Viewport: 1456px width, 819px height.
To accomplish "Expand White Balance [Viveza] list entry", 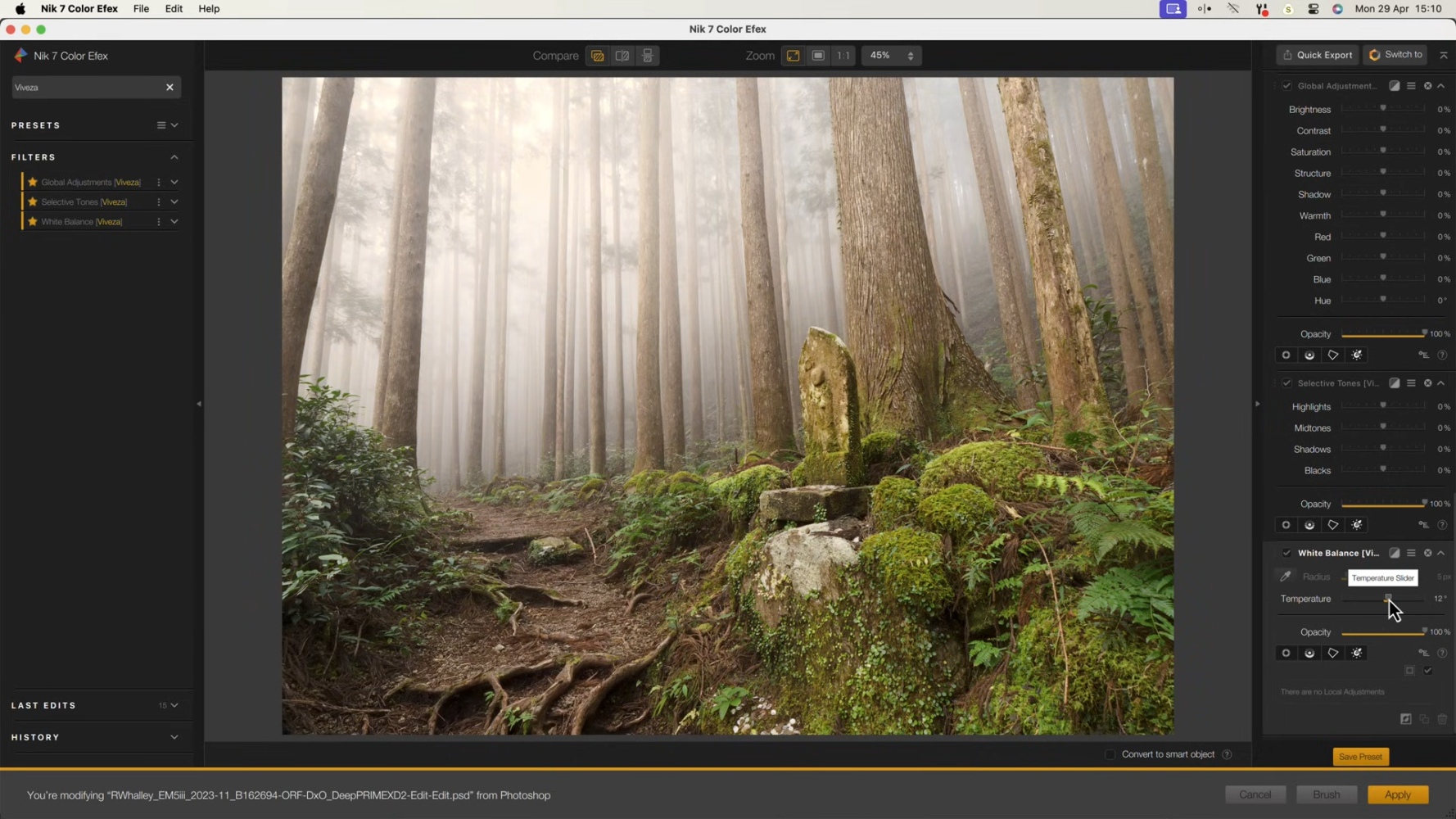I will pyautogui.click(x=174, y=221).
